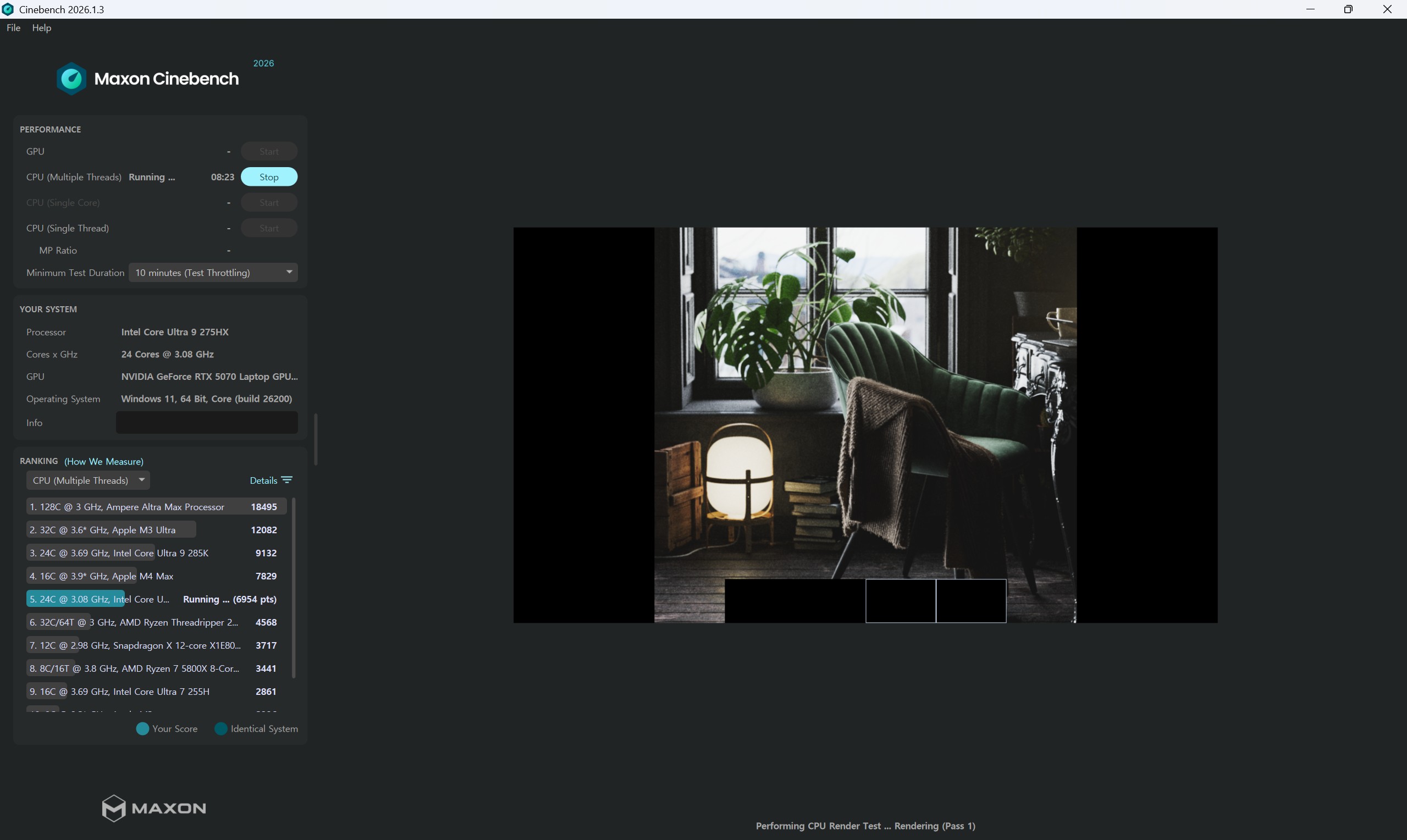Open the File menu
Image resolution: width=1407 pixels, height=840 pixels.
click(13, 27)
